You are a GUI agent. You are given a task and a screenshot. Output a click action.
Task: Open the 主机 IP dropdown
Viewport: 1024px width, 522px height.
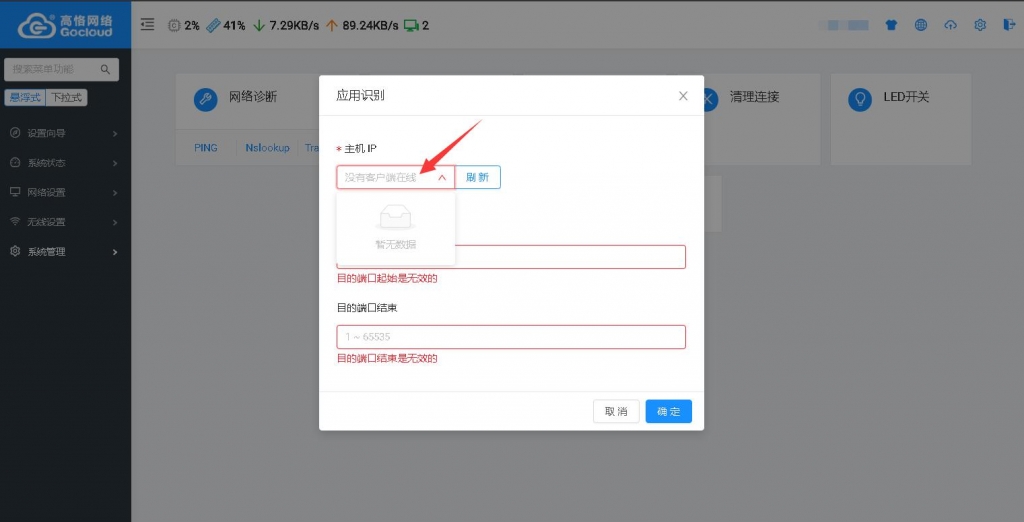(395, 177)
